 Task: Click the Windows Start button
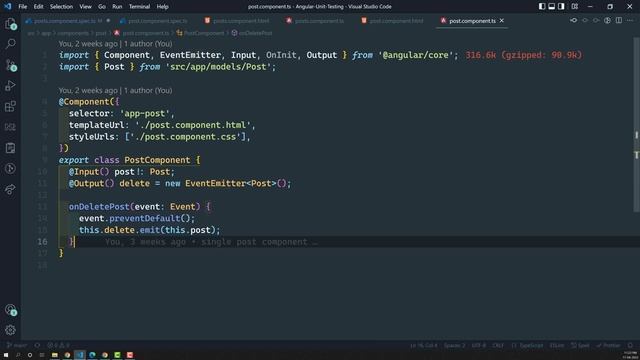point(6,355)
